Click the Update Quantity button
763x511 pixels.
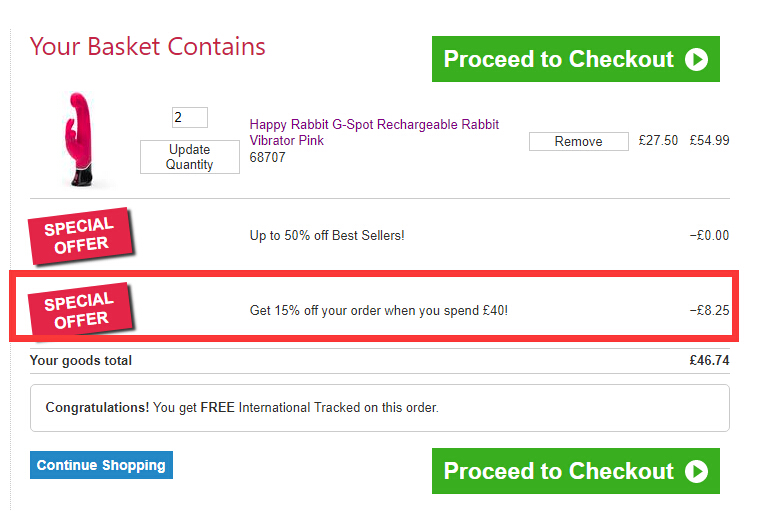(x=190, y=157)
